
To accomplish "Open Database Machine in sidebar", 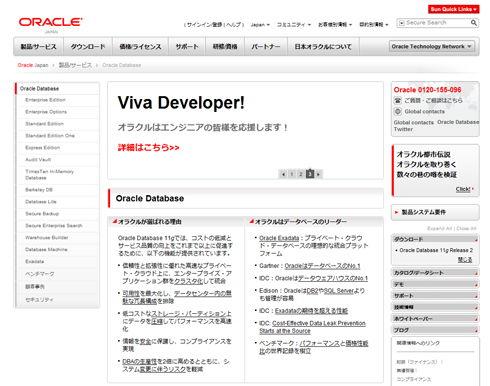I will pyautogui.click(x=46, y=250).
